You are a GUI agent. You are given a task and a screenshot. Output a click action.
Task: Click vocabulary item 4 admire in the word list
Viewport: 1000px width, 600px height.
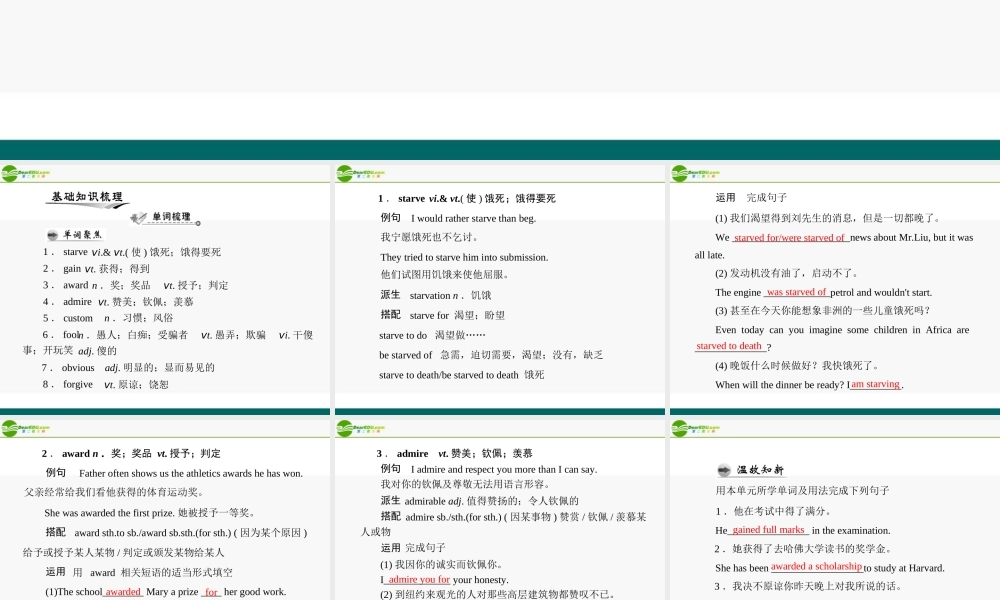click(x=118, y=302)
